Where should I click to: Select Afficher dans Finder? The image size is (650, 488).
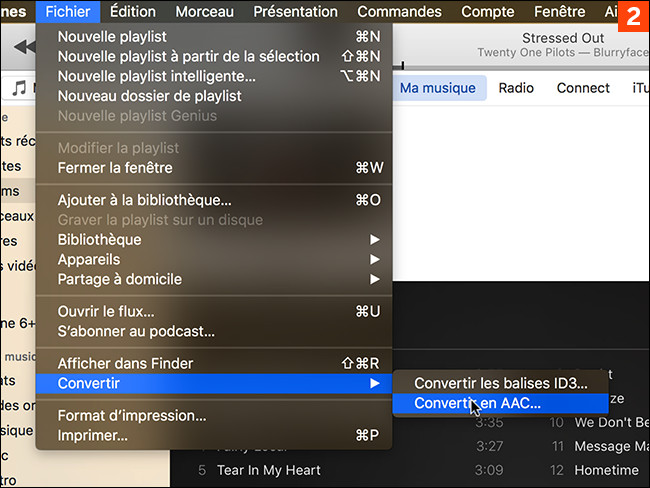click(x=125, y=363)
